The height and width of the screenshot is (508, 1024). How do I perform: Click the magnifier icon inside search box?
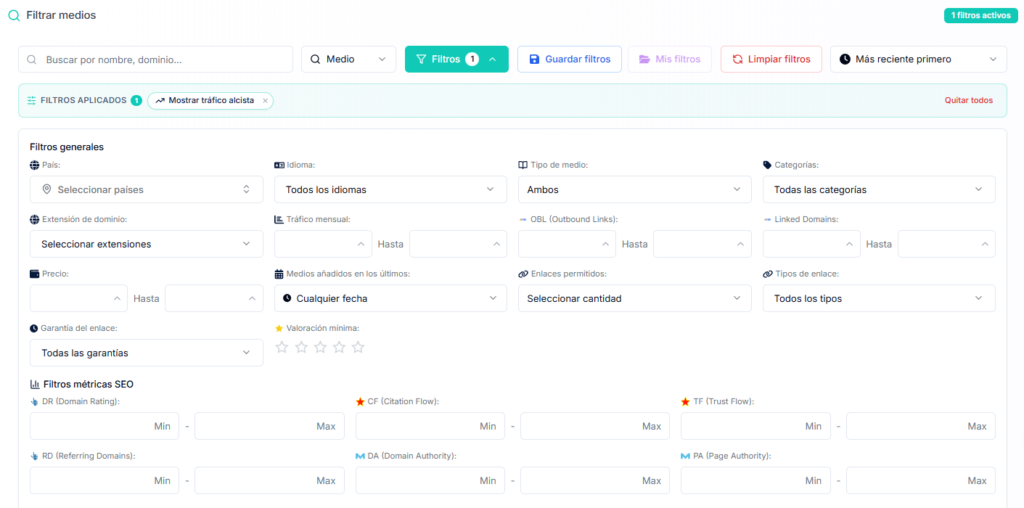[31, 59]
